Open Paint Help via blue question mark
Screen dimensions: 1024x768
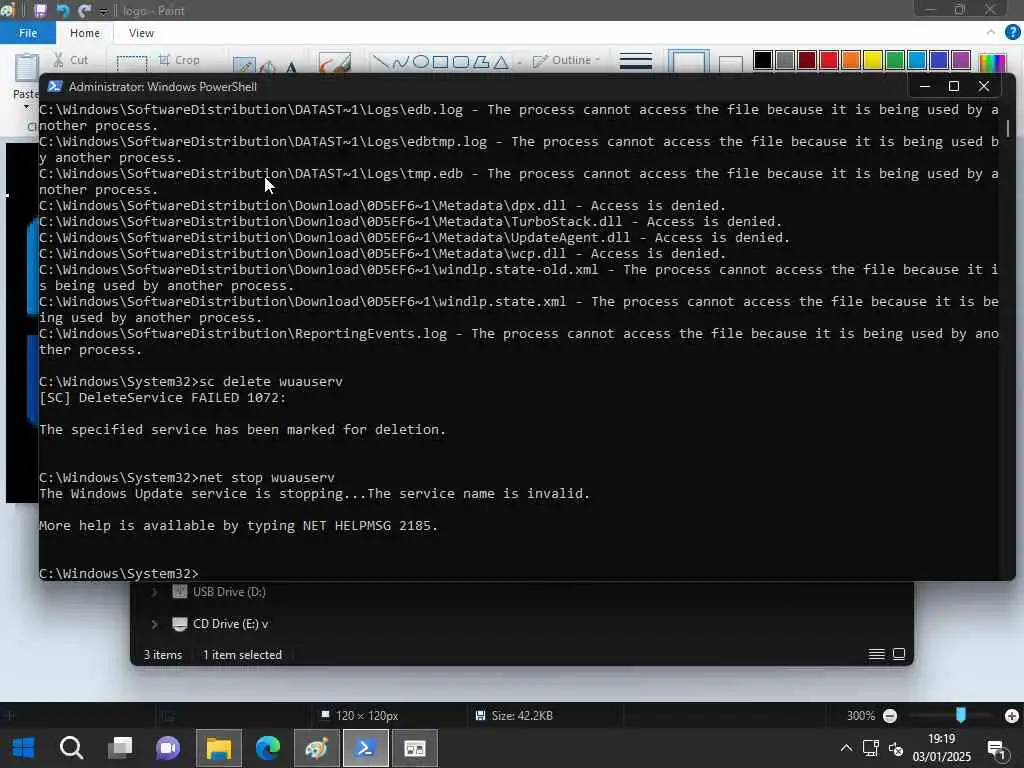(1012, 32)
